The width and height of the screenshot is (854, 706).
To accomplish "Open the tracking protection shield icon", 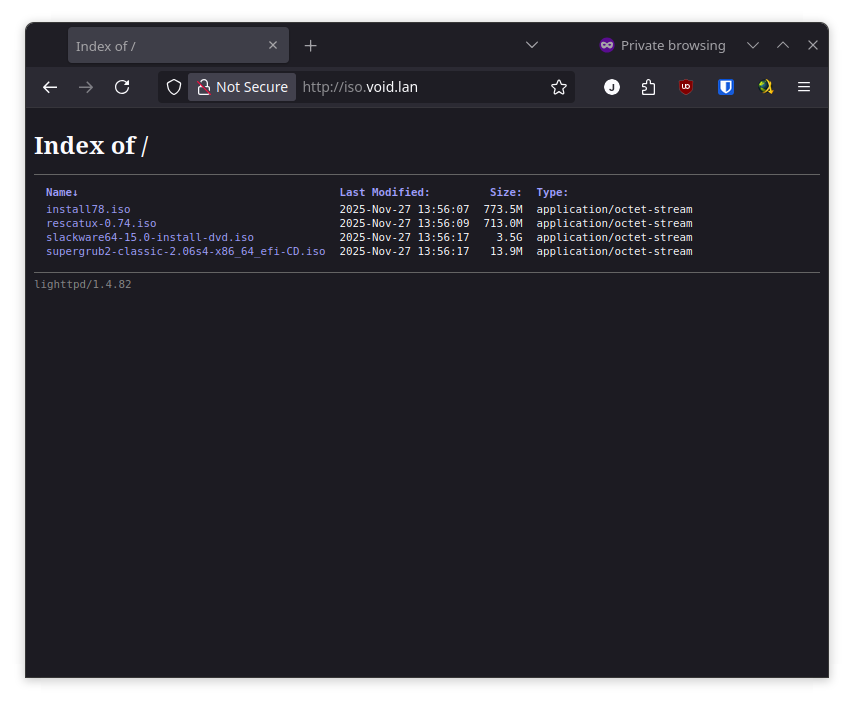I will 174,87.
